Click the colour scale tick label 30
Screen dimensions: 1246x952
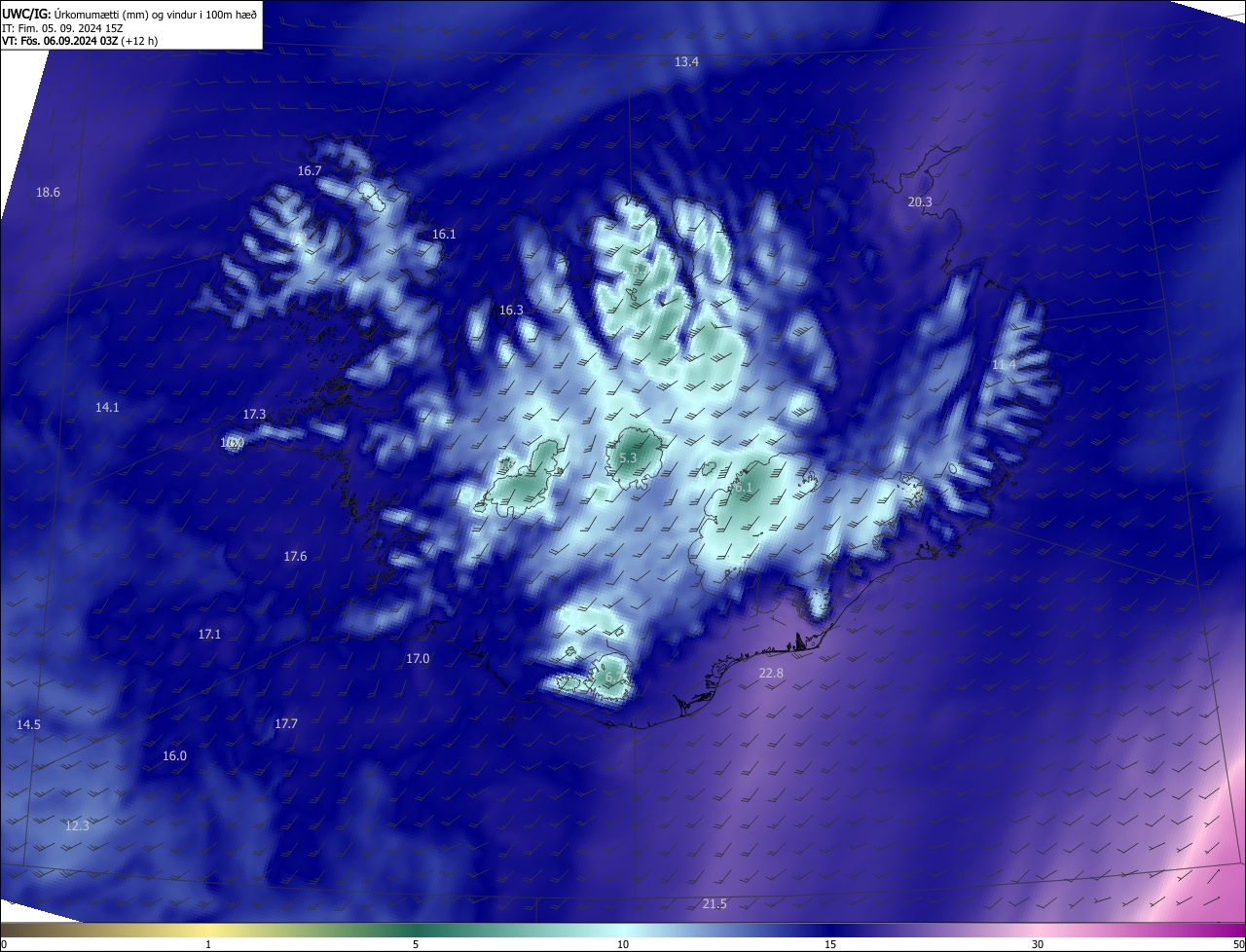[x=1038, y=944]
